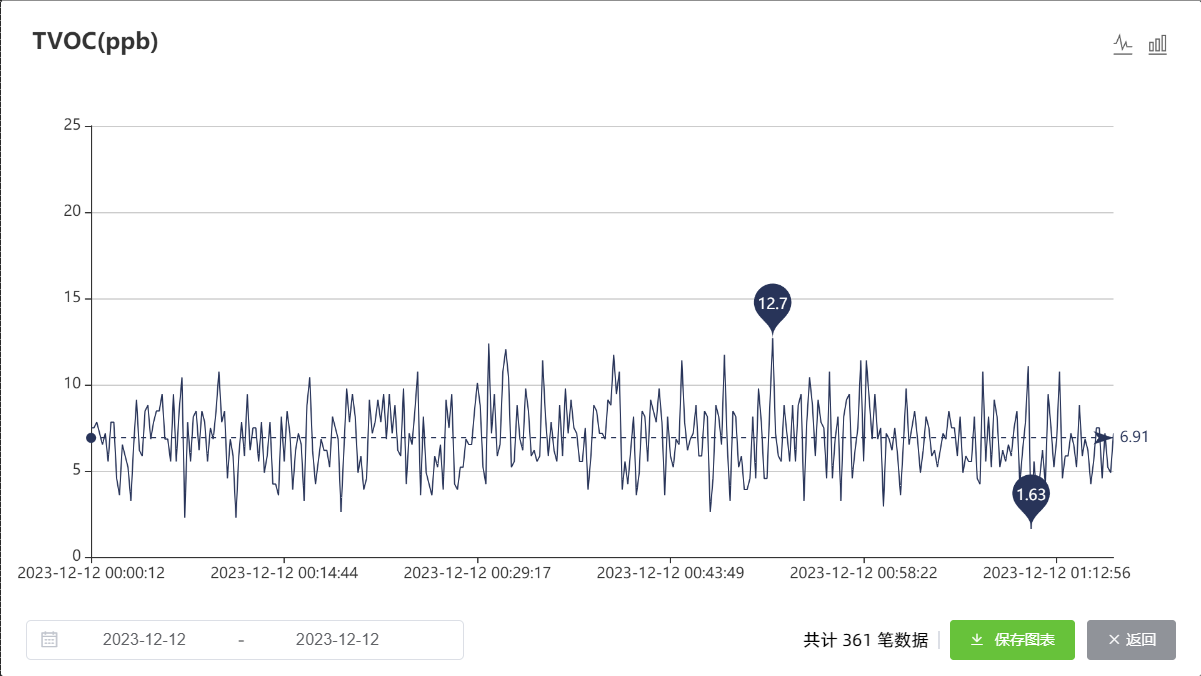Click the TVOC(ppb) chart title
The image size is (1201, 676).
point(96,42)
